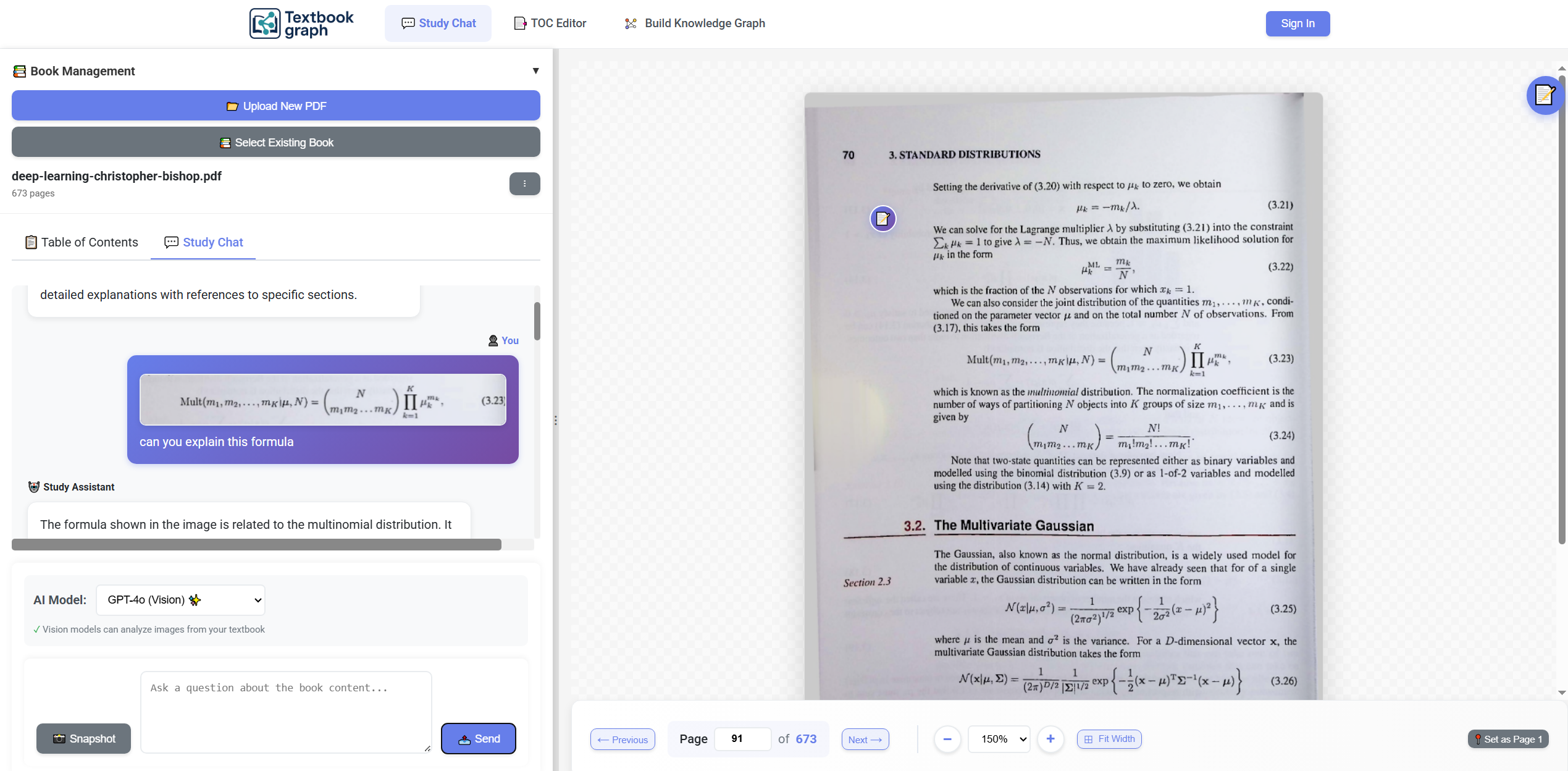
Task: Click deep-learning-christopher-bishop.pdf filename
Action: [x=117, y=176]
